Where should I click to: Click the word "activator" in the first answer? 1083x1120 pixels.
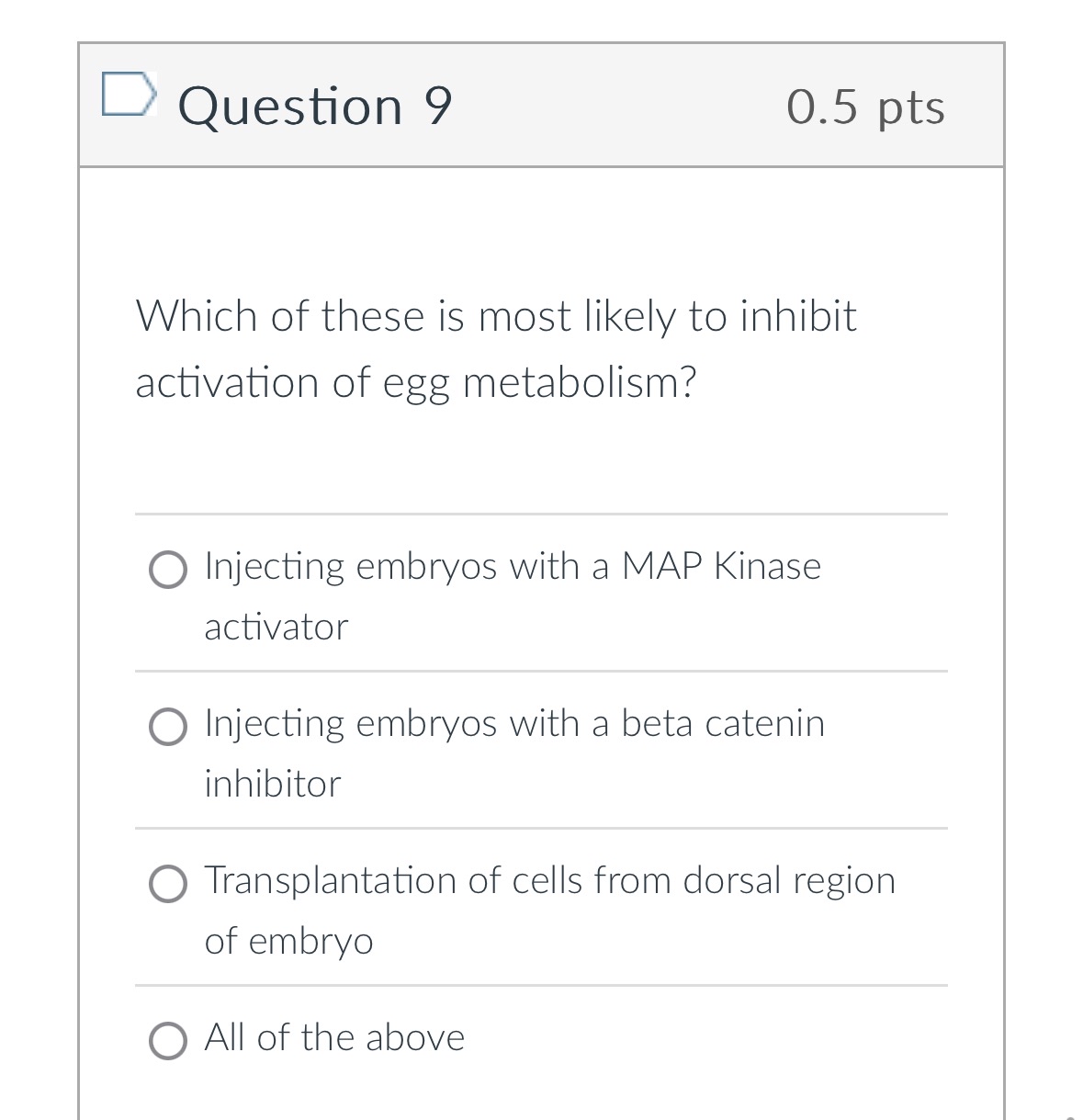276,628
